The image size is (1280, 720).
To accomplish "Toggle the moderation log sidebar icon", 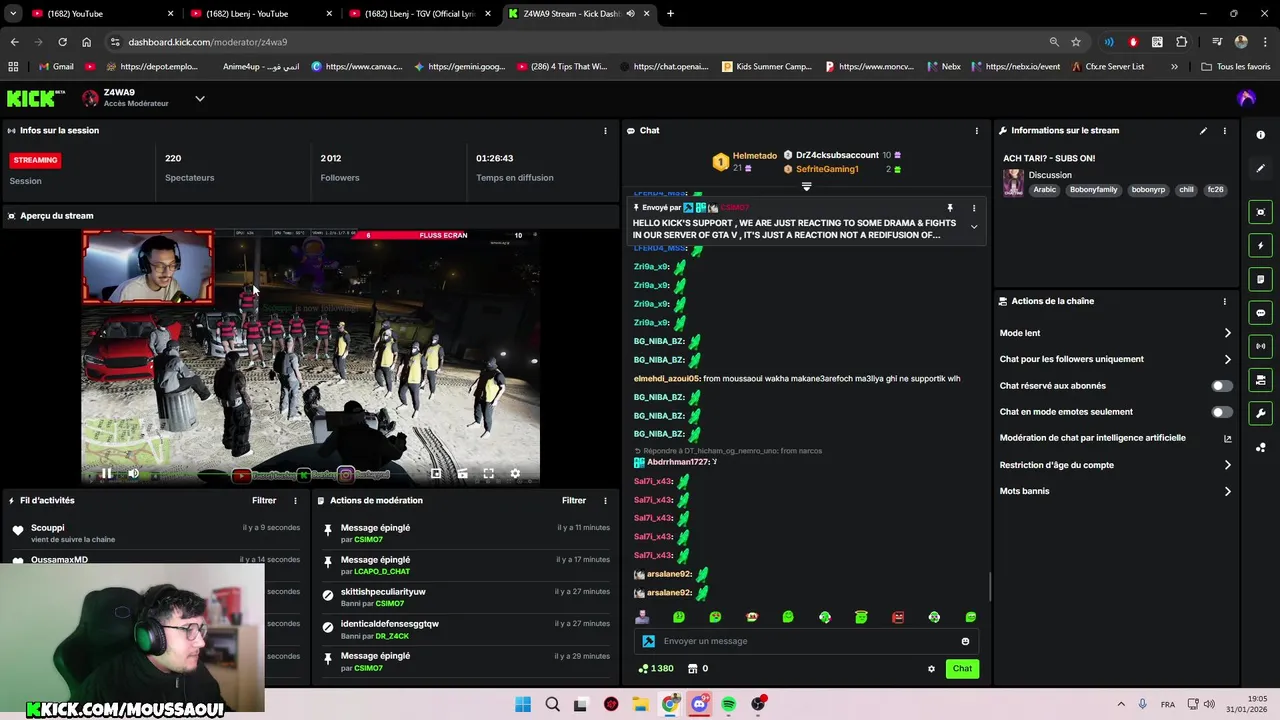I will coord(1260,279).
